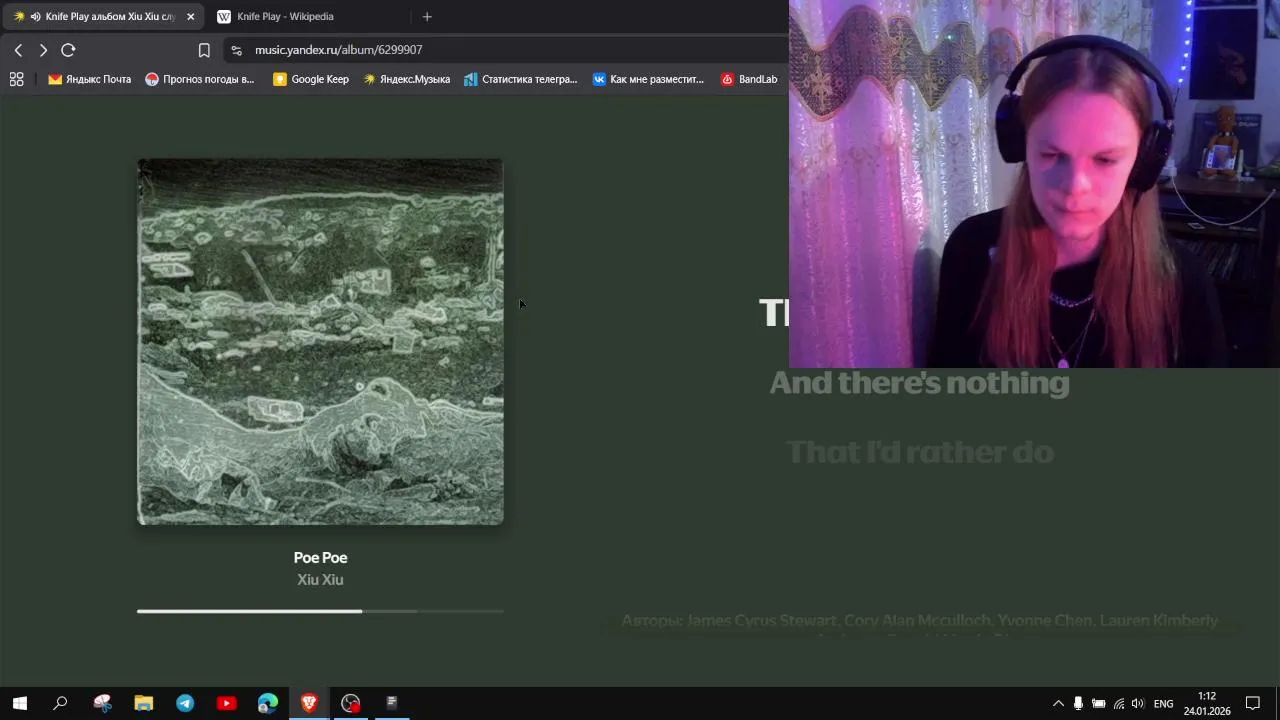Jump to lyric line That I'd rather do
The image size is (1280, 720).
click(919, 452)
